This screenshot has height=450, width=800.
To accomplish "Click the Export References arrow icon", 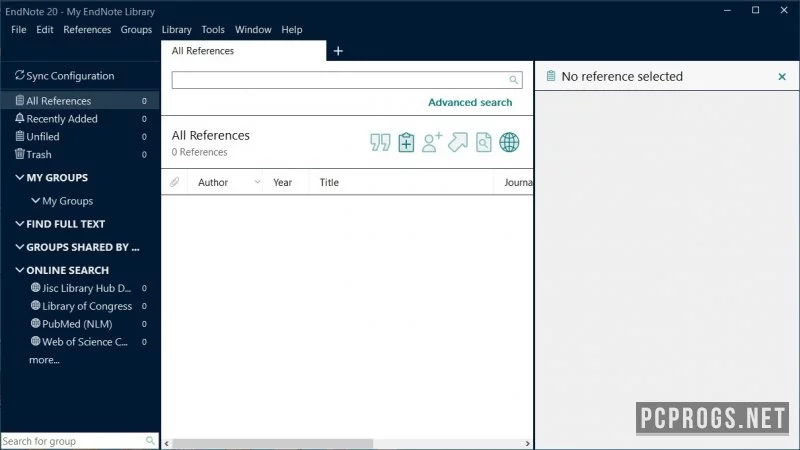I will pyautogui.click(x=458, y=142).
